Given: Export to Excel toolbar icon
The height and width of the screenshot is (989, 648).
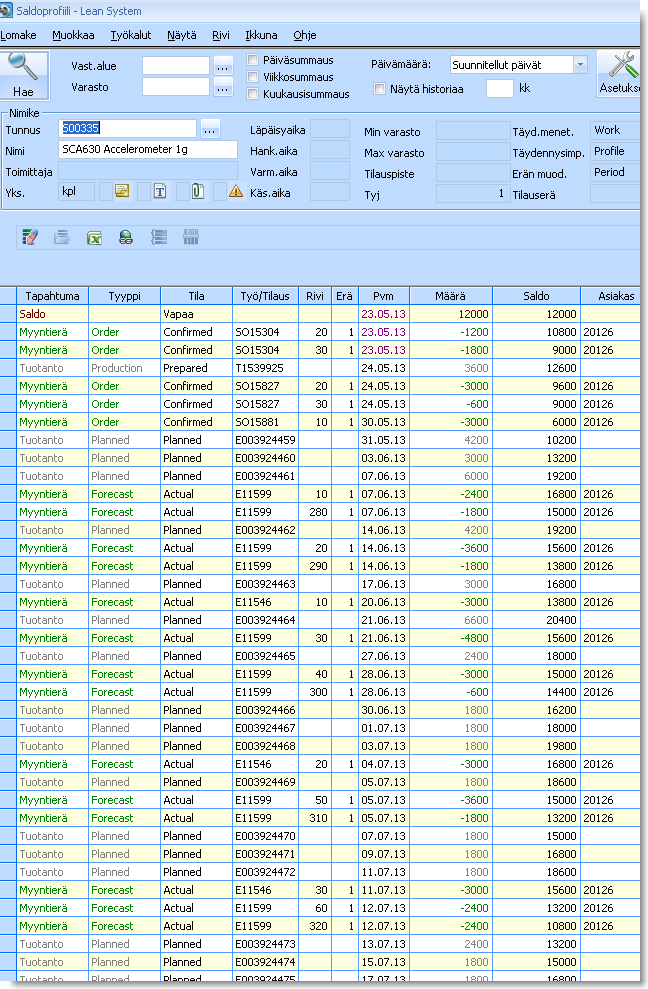Looking at the screenshot, I should point(94,237).
